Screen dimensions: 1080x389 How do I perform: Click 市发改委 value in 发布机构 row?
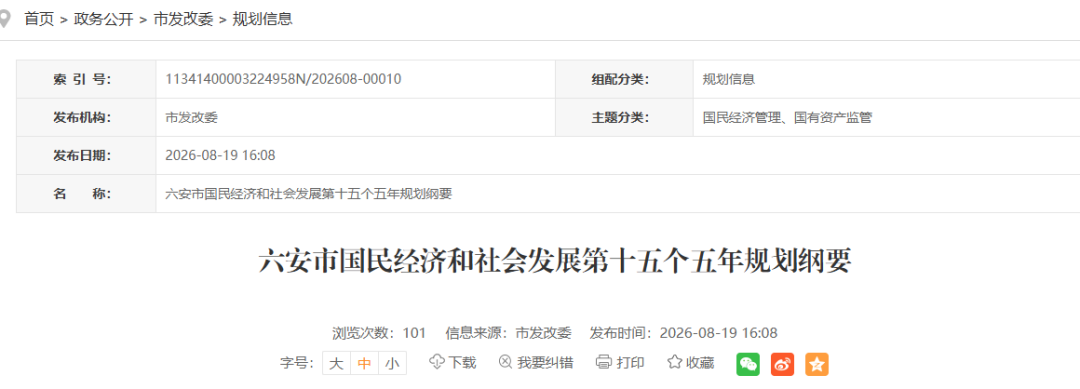pyautogui.click(x=191, y=117)
